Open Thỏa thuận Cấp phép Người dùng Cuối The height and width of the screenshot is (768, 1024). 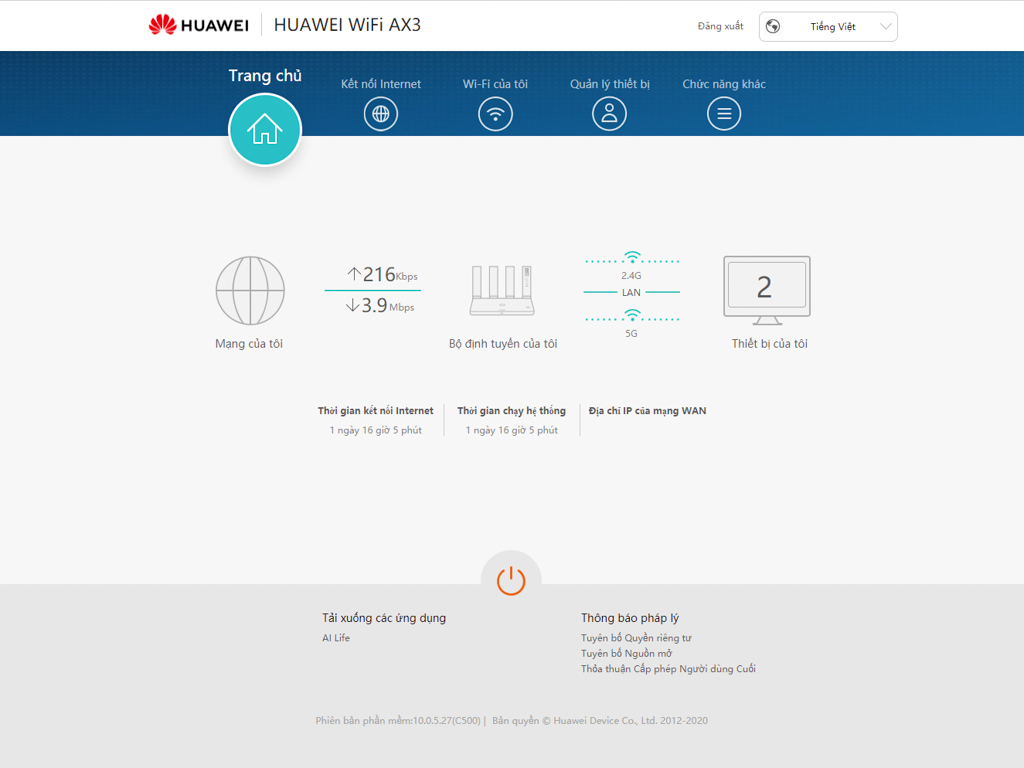[668, 669]
